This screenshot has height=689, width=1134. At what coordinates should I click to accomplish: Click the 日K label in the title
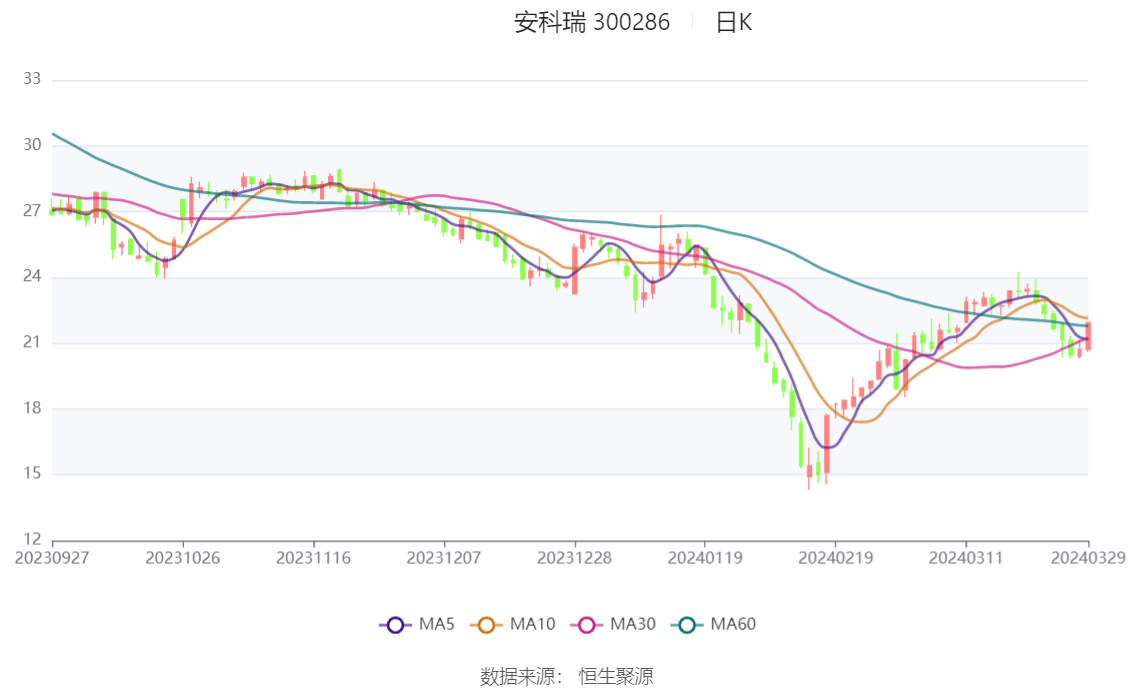[x=734, y=22]
